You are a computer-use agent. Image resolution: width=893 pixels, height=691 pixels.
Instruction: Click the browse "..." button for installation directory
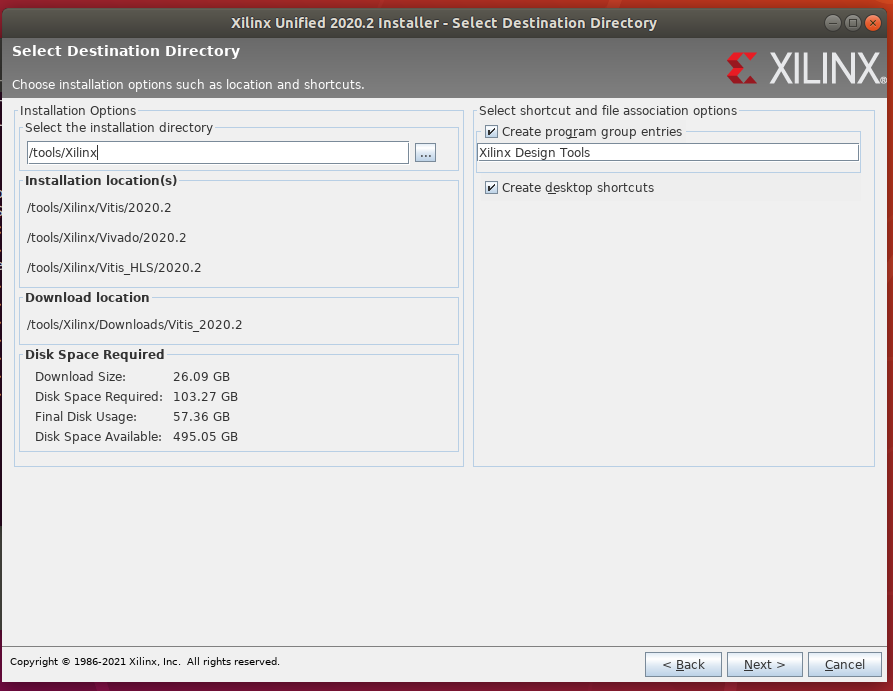click(x=425, y=153)
